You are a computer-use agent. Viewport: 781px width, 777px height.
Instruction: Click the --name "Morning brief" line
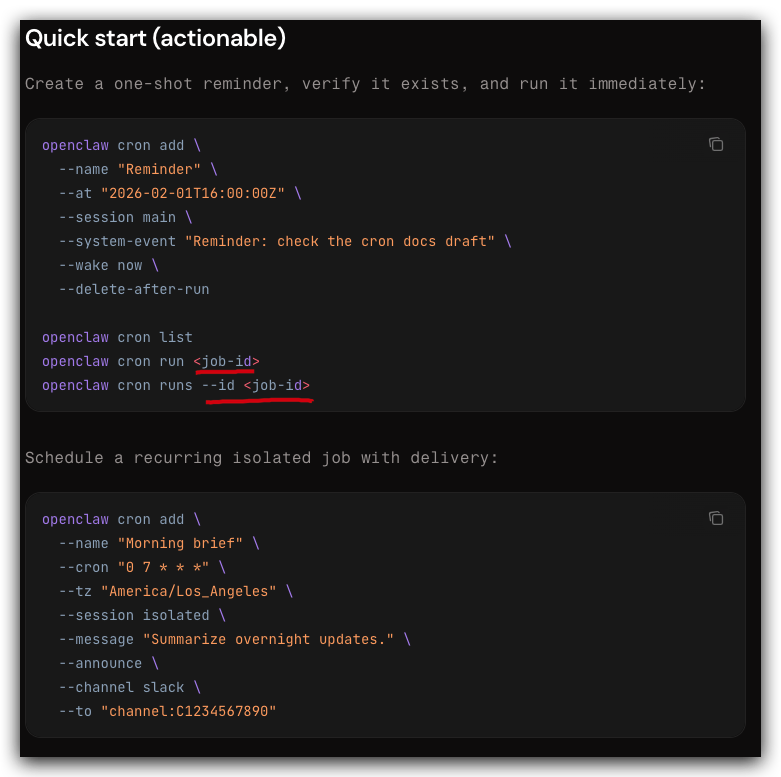coord(159,543)
